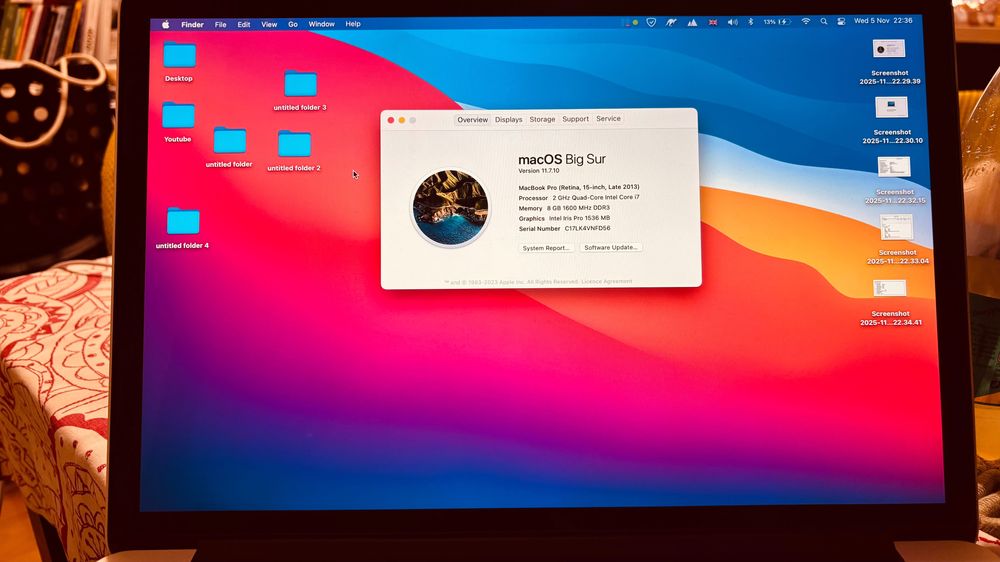Open Spotlight search magnifier icon

click(x=824, y=22)
